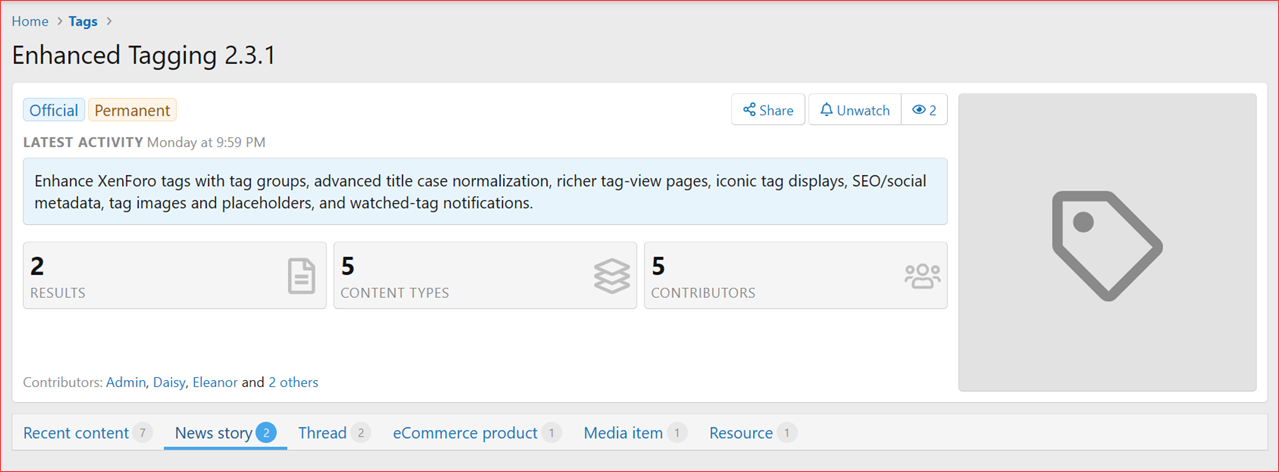Click the 2 Results statistic
Image resolution: width=1279 pixels, height=472 pixels.
pos(174,275)
